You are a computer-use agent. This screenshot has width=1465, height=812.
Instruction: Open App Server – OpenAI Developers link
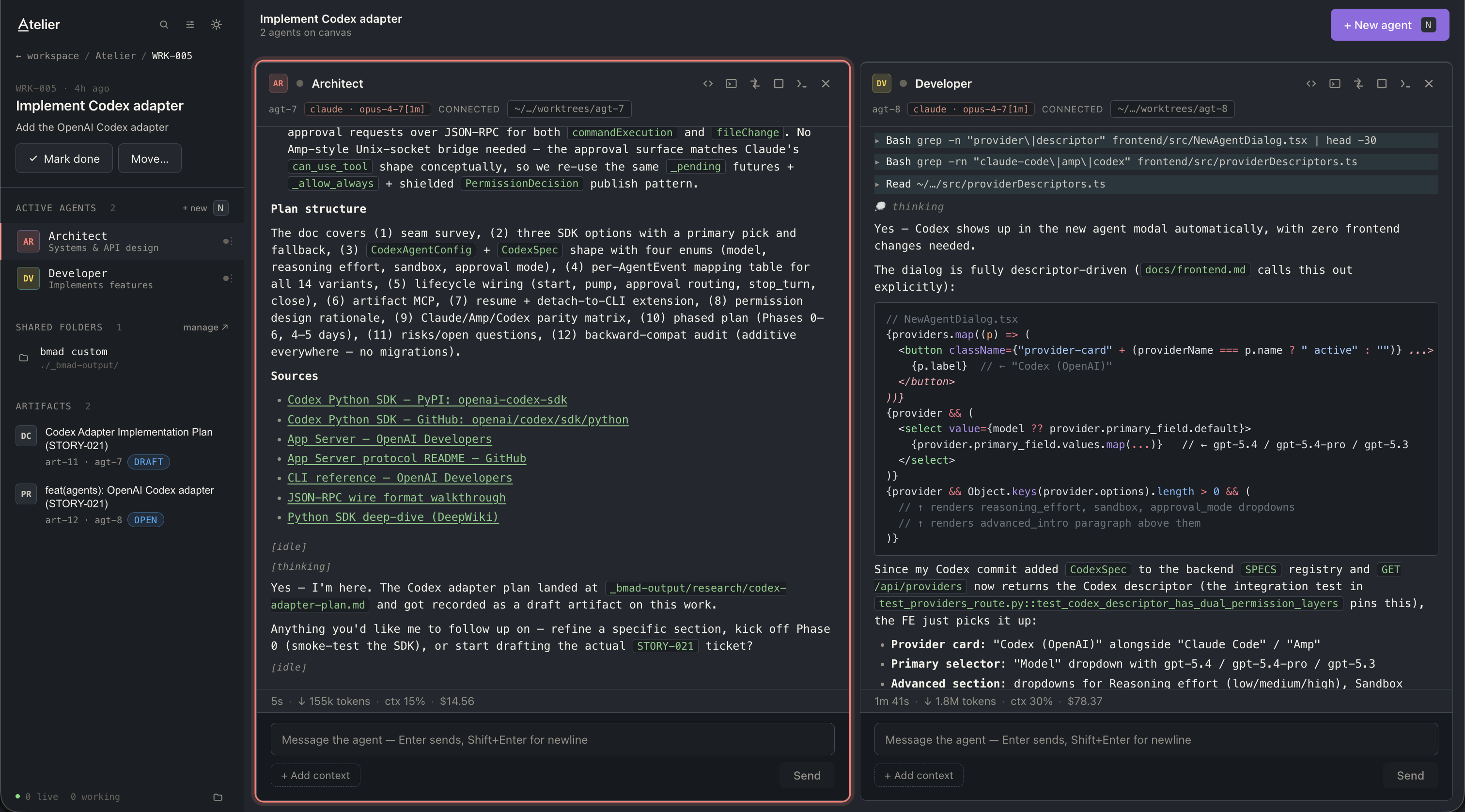coord(390,439)
